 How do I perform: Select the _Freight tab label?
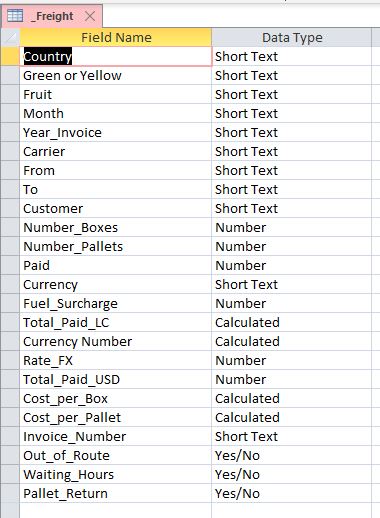(52, 16)
